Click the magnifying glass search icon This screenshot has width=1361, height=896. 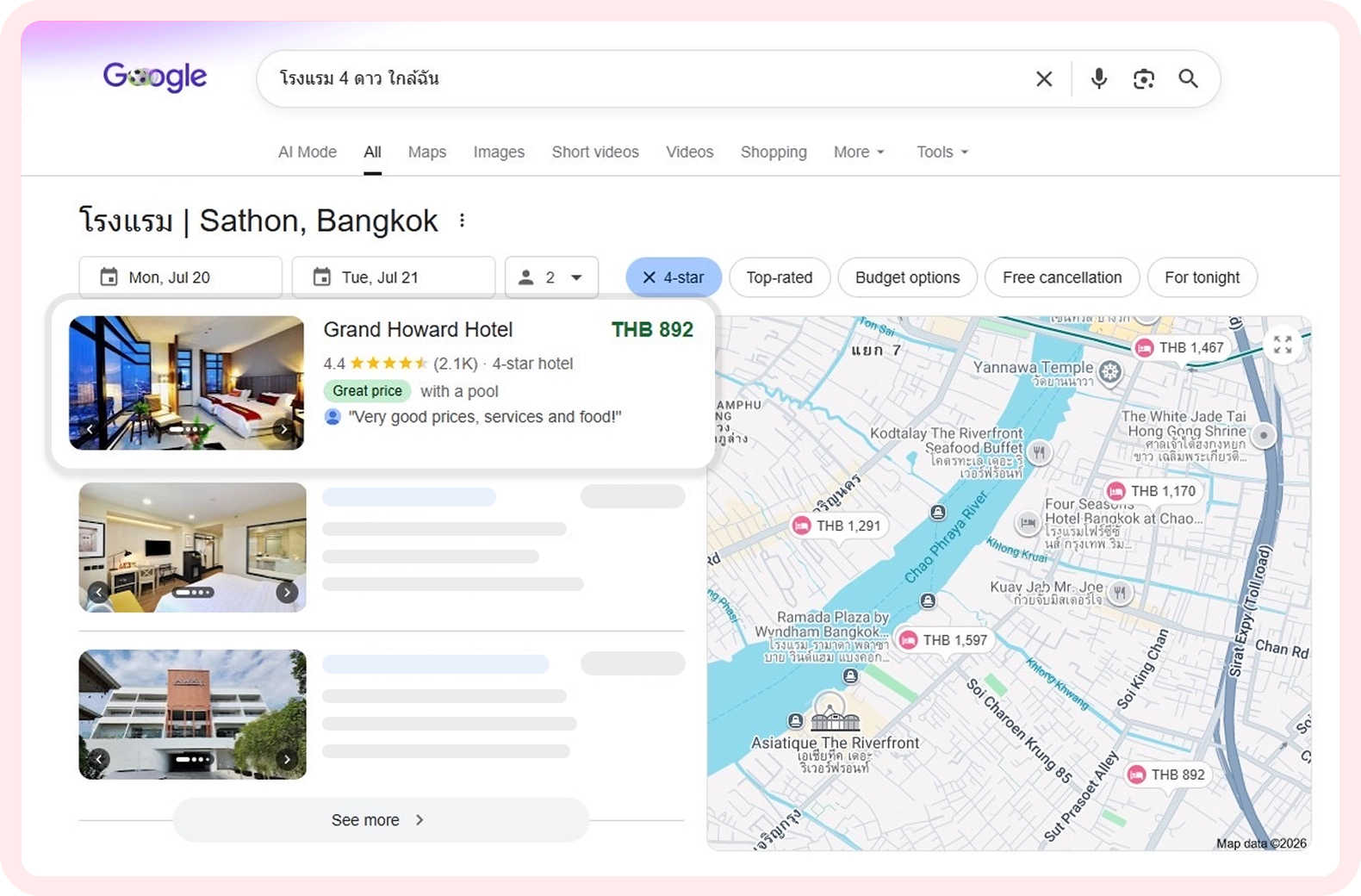point(1189,79)
